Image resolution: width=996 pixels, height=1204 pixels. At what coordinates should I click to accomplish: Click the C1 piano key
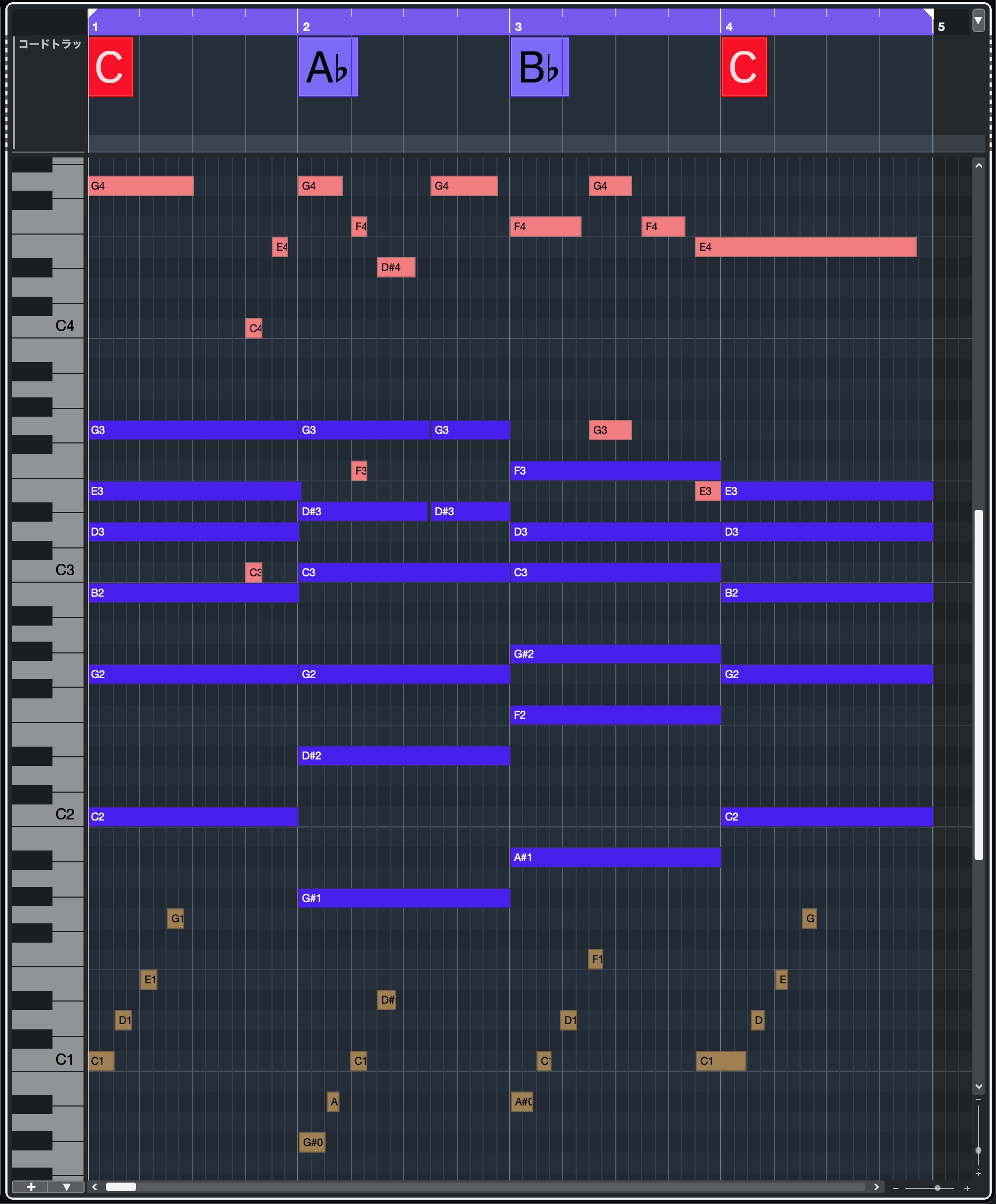pyautogui.click(x=48, y=1060)
